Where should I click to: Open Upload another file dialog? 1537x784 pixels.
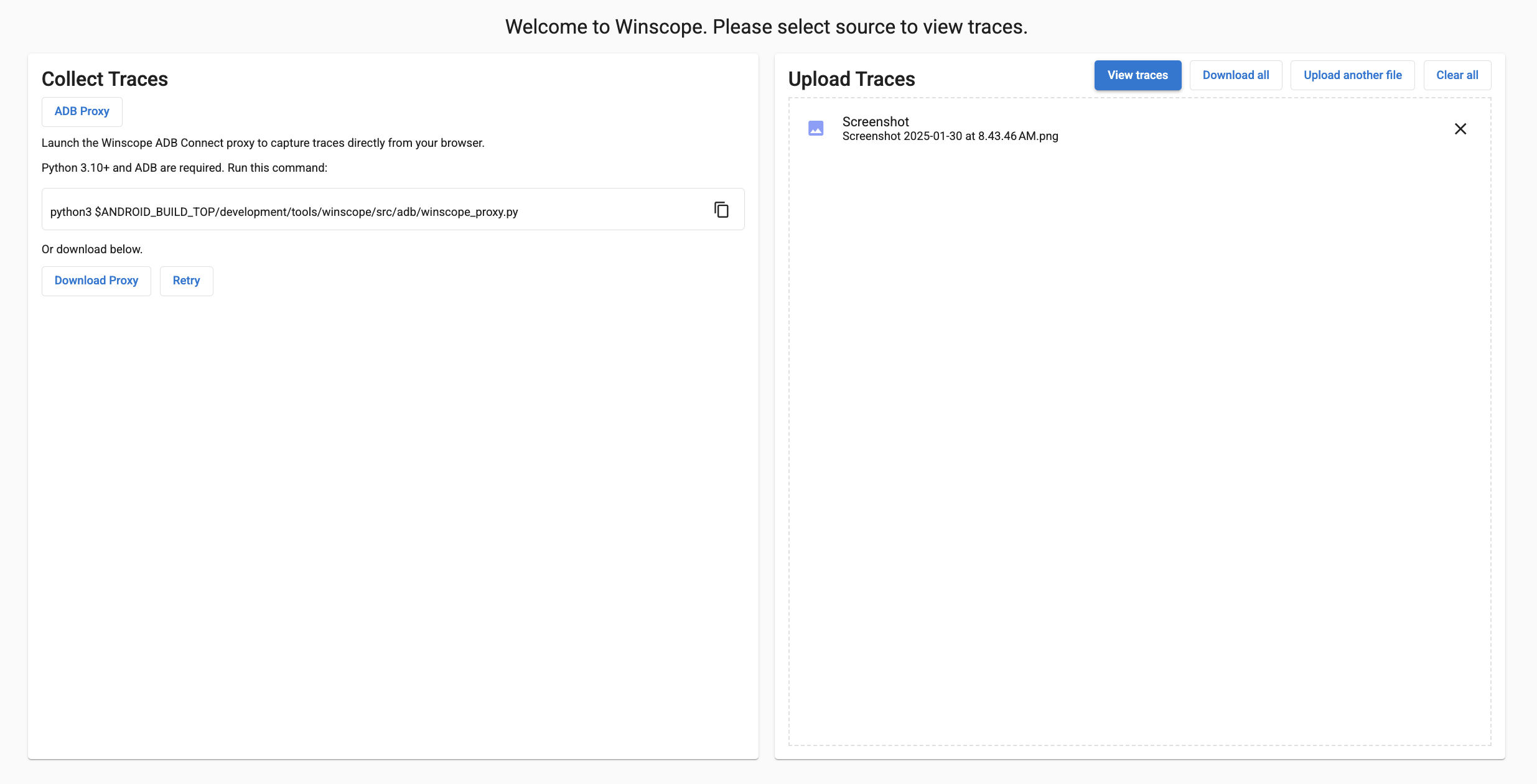point(1352,75)
